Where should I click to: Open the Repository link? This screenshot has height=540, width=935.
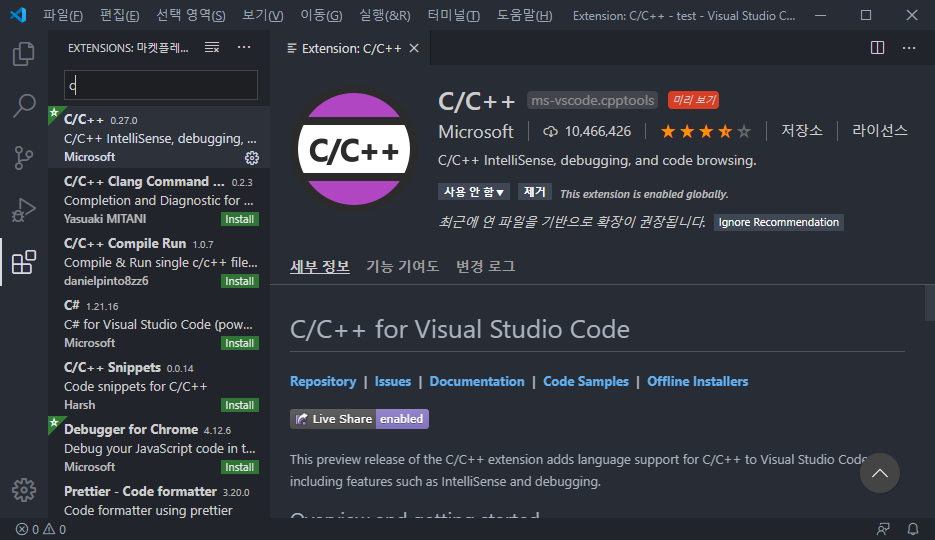[323, 381]
